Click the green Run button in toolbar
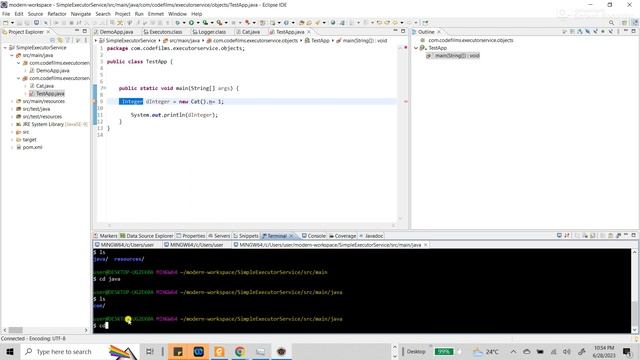The width and height of the screenshot is (640, 360). point(191,23)
